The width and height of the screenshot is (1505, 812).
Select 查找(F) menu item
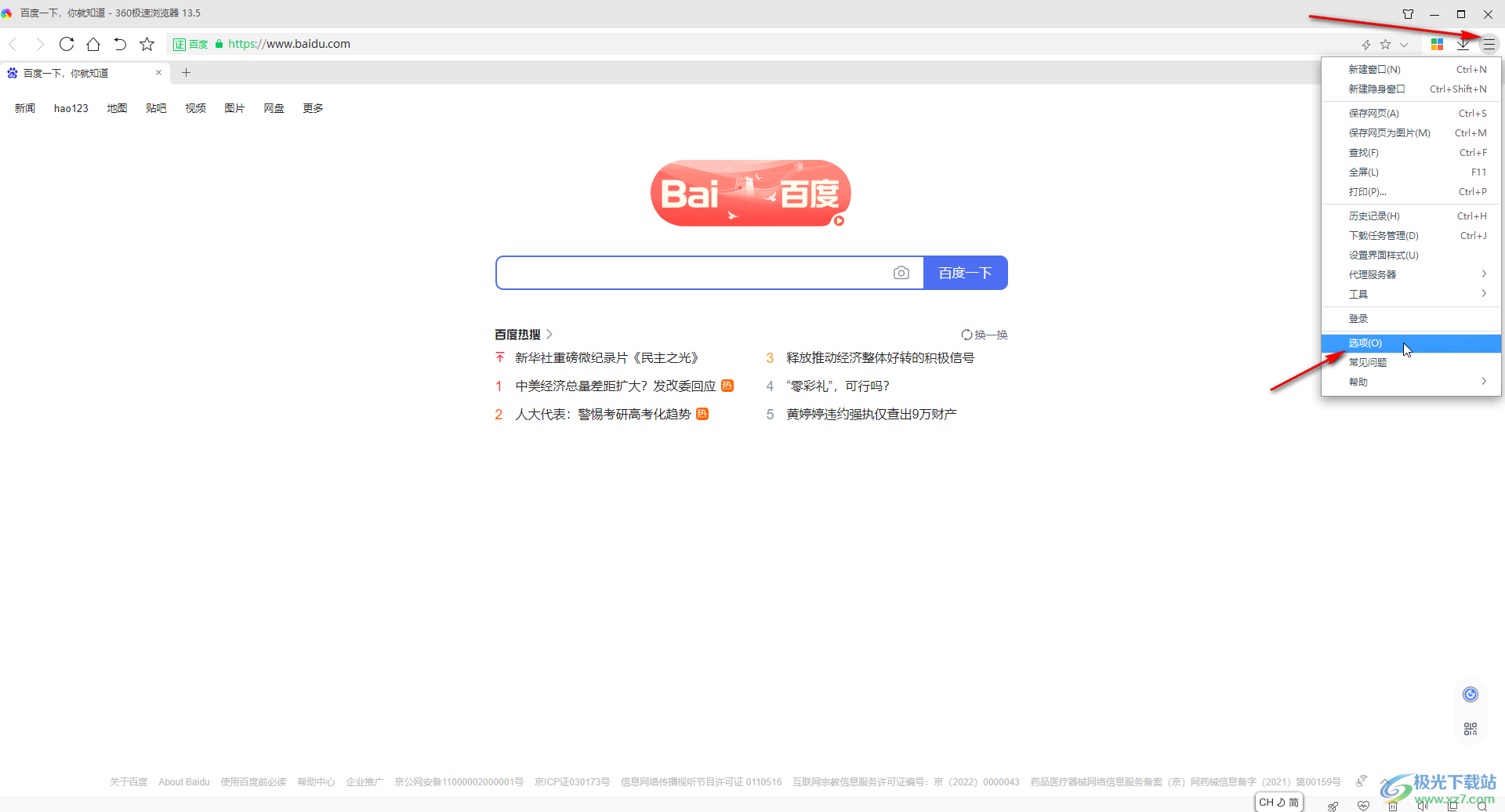(x=1411, y=152)
